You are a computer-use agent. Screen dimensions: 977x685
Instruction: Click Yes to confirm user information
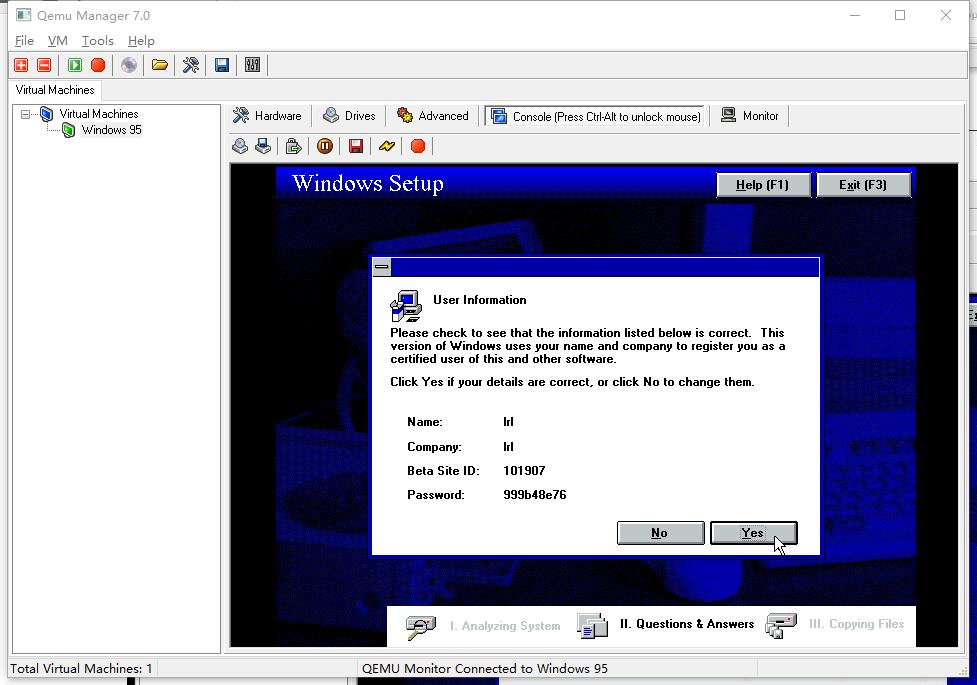pos(753,533)
